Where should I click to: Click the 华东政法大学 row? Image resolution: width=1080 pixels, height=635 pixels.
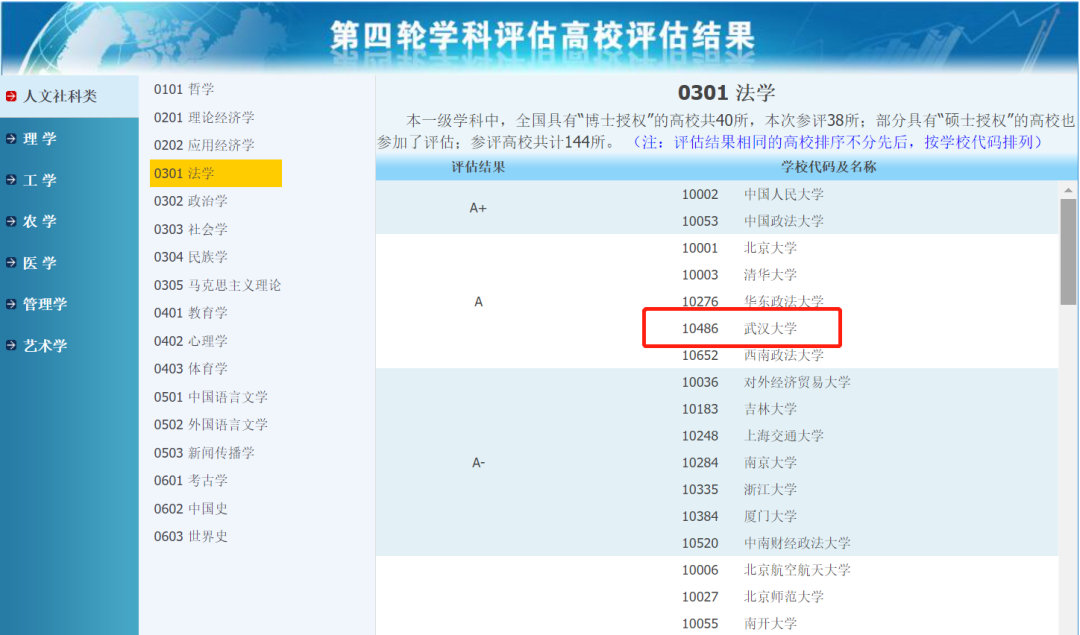pyautogui.click(x=753, y=302)
